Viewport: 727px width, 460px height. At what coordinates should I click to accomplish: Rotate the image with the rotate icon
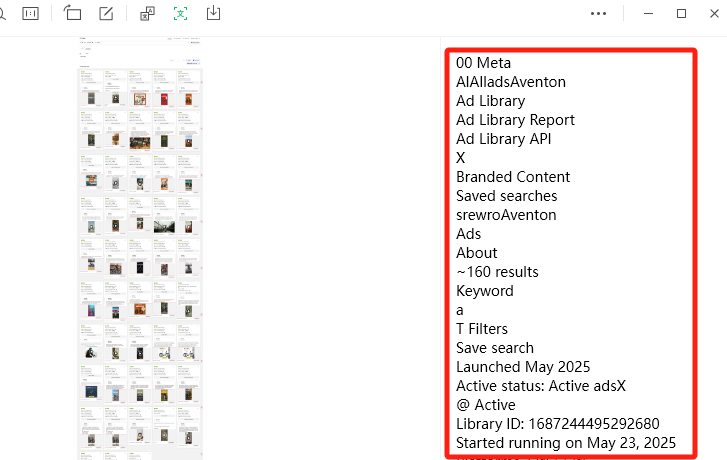tap(72, 13)
